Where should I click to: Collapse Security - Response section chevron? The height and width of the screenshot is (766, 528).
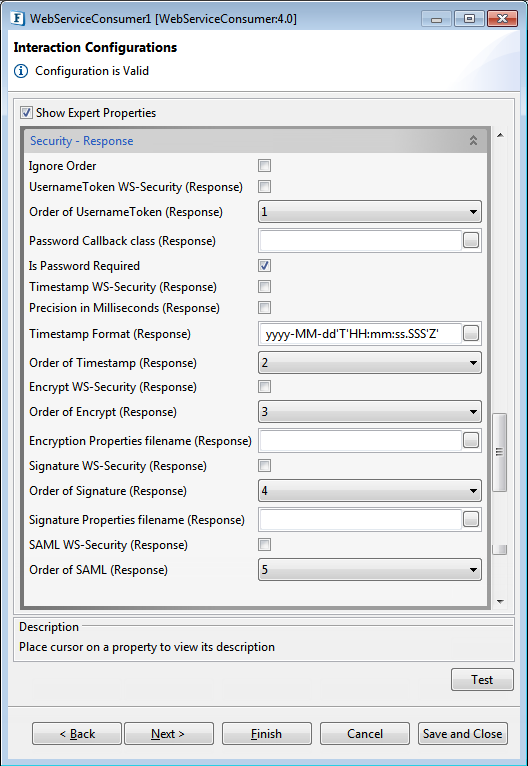473,141
